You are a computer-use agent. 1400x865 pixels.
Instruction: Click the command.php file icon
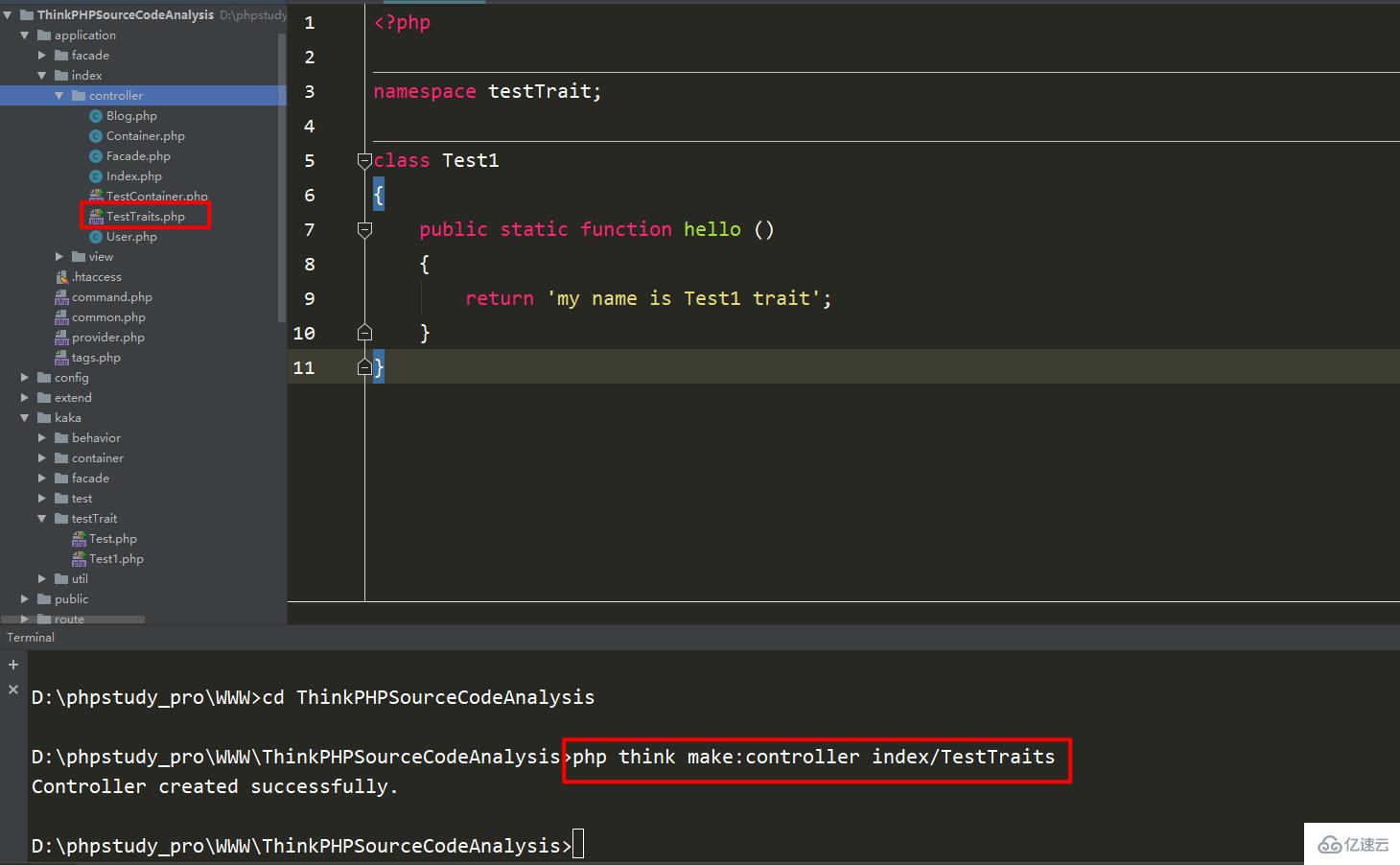pyautogui.click(x=61, y=297)
